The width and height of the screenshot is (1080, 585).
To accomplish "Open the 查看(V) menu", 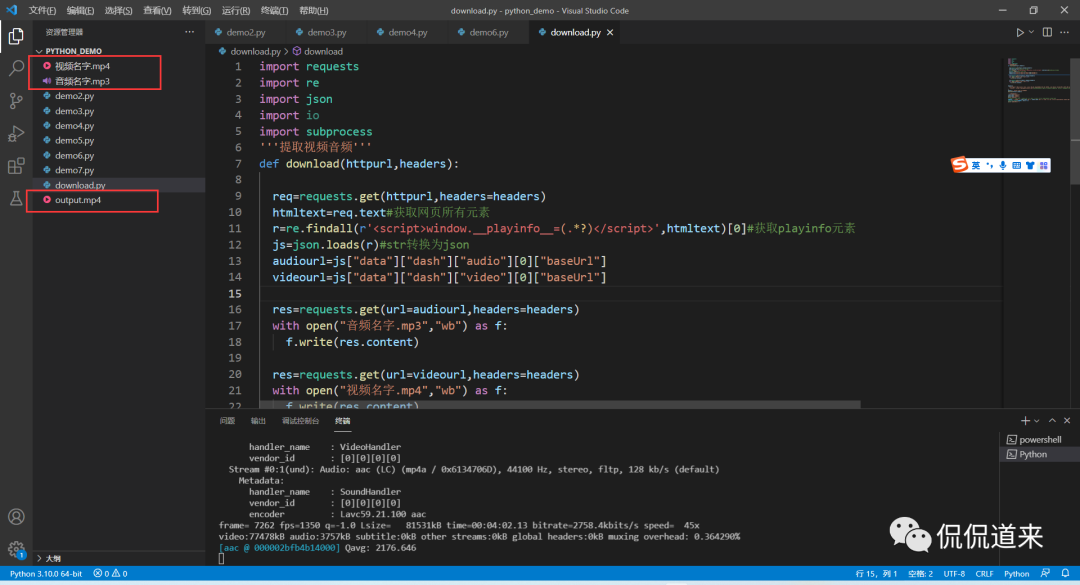I will (157, 10).
